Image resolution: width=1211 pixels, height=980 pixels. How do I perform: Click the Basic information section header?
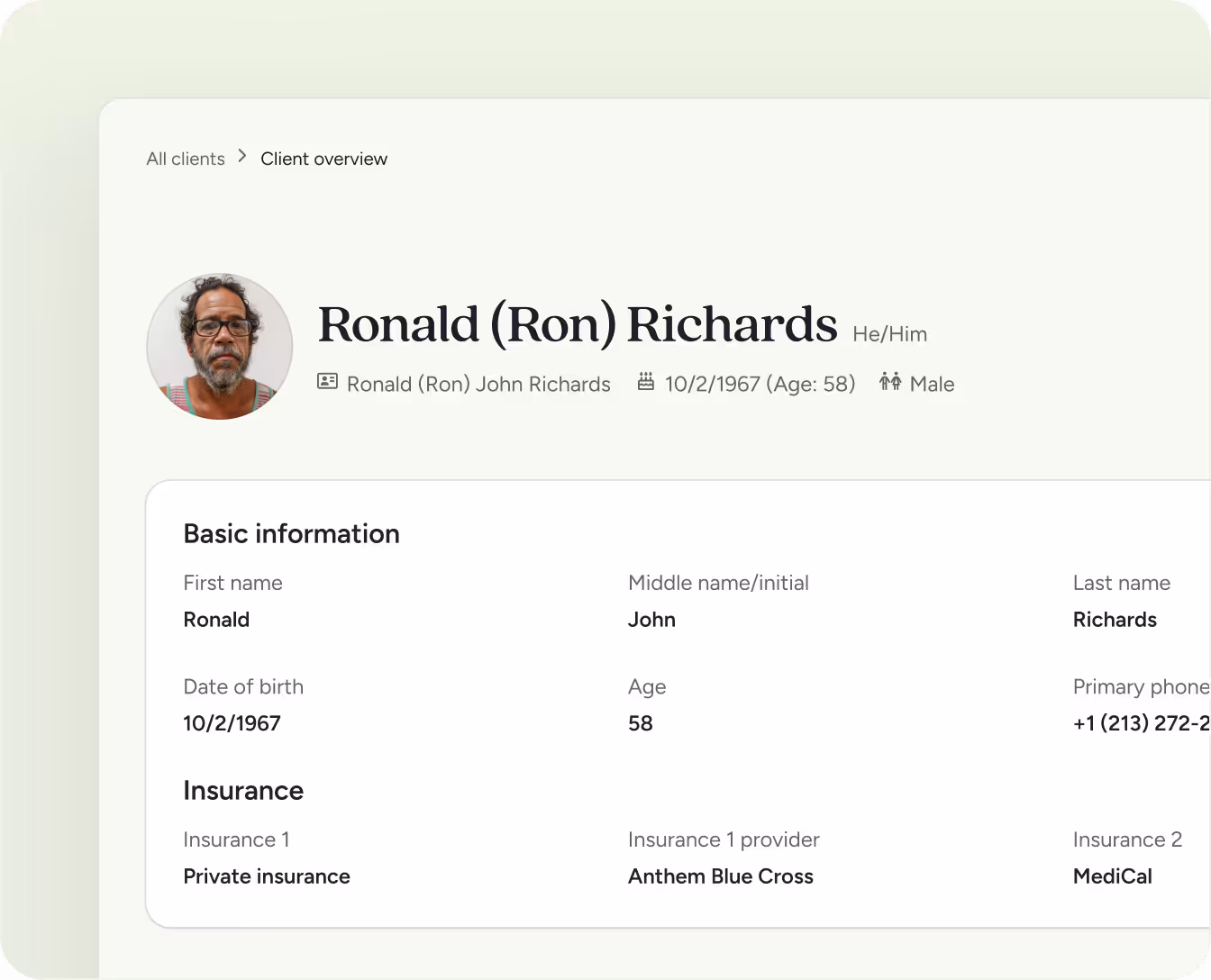tap(291, 533)
